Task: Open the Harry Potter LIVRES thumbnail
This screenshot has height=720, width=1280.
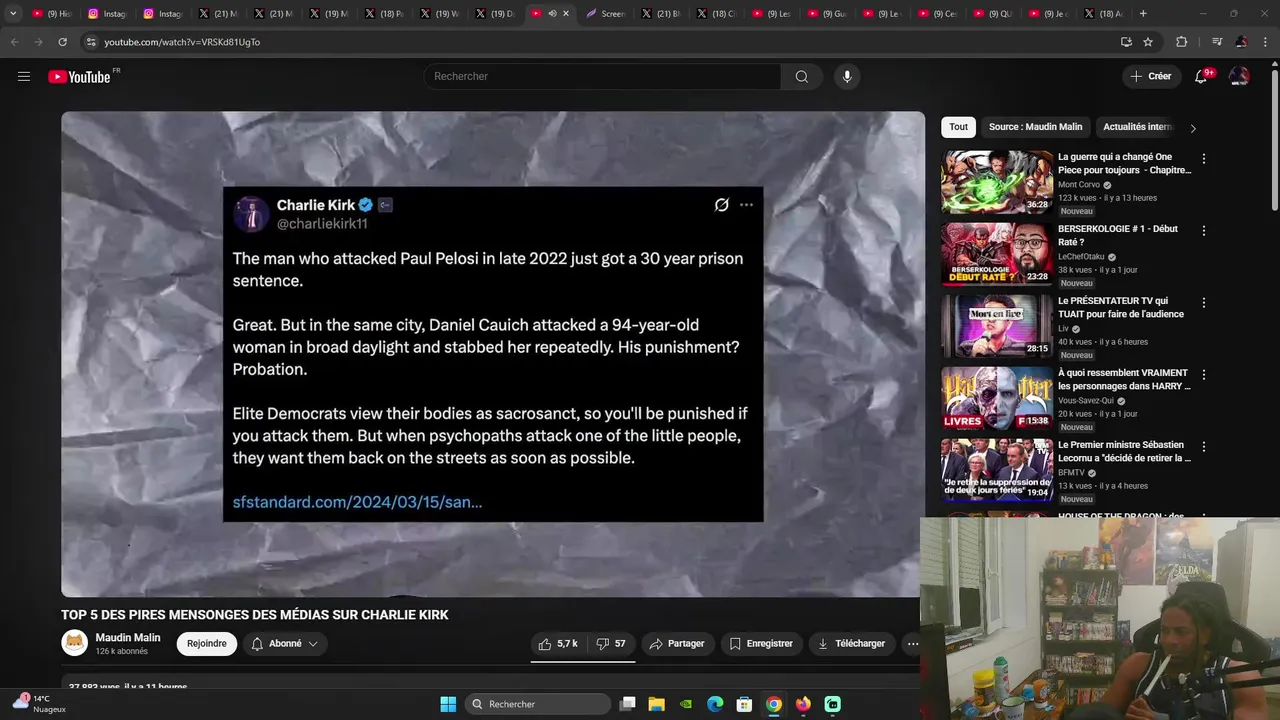Action: (997, 398)
